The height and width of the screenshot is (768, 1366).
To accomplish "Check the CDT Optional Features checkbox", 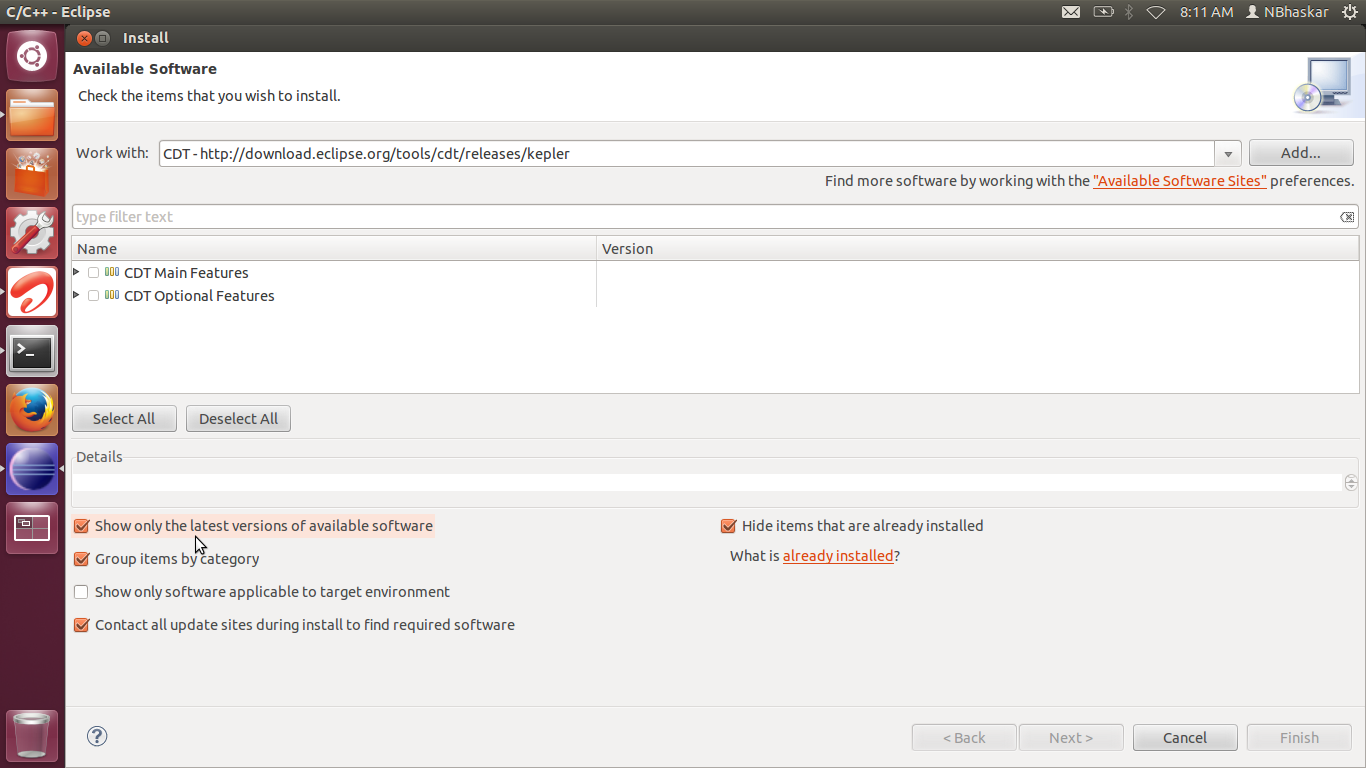I will click(x=93, y=295).
